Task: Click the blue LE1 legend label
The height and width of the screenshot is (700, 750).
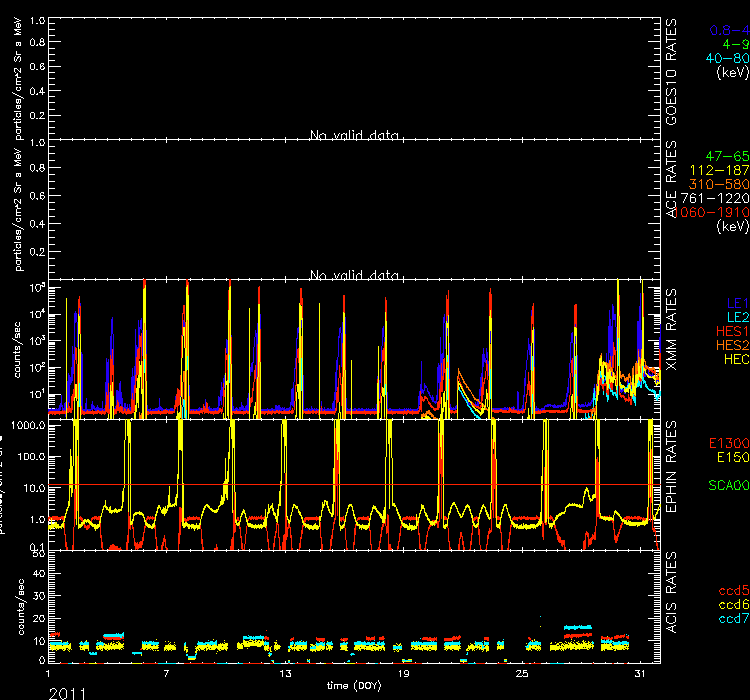Action: 735,301
